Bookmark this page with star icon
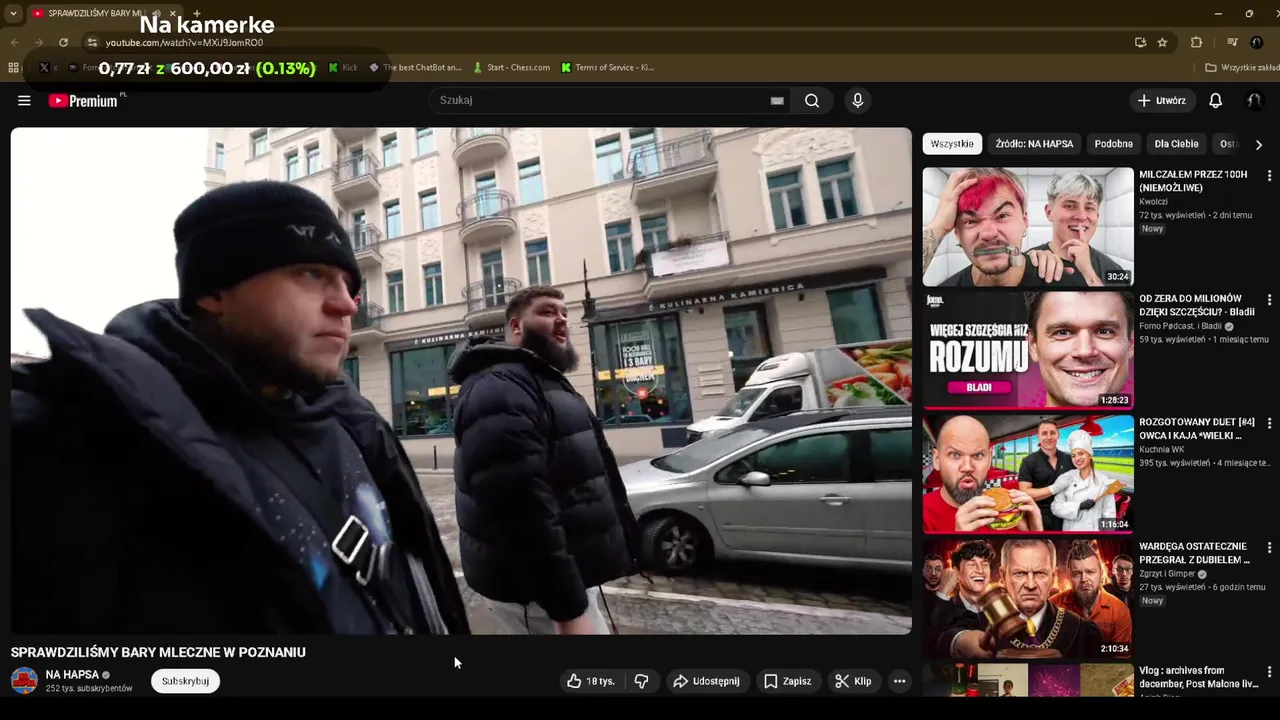The width and height of the screenshot is (1280, 720). point(1162,42)
